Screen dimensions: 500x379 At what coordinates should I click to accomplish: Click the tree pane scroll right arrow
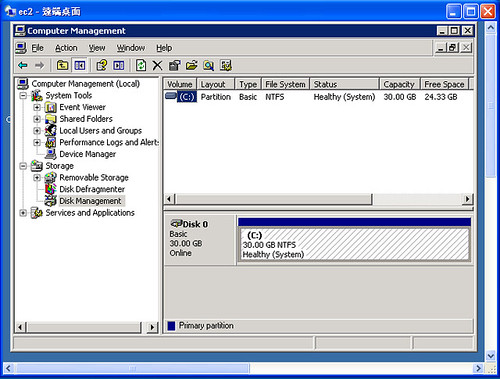point(152,327)
